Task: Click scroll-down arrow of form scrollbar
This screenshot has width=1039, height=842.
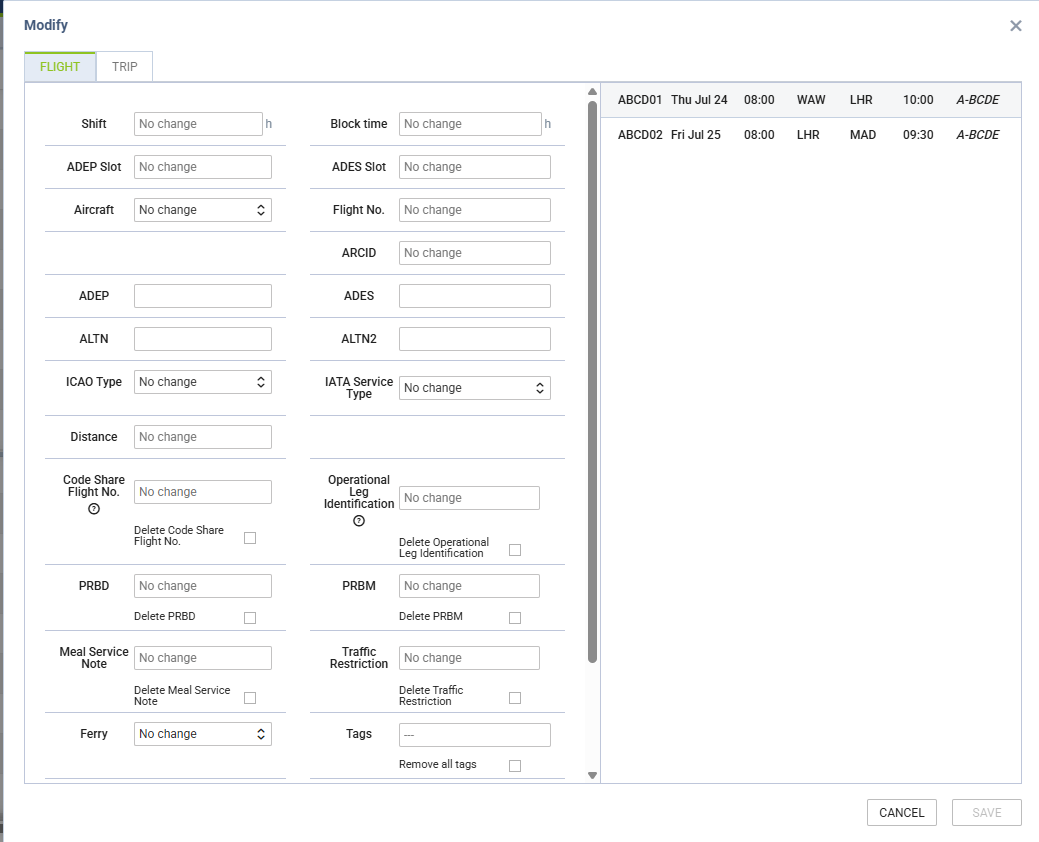Action: [592, 775]
